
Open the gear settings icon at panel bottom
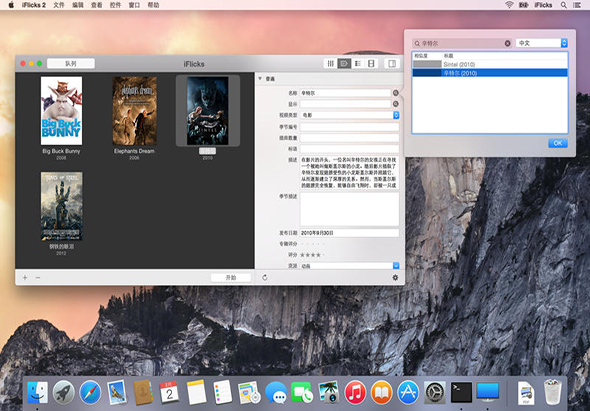point(395,277)
